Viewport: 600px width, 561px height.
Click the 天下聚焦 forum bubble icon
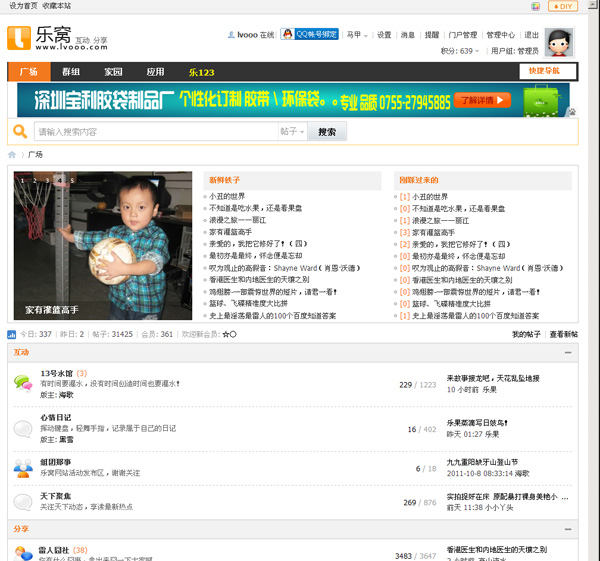pos(23,502)
